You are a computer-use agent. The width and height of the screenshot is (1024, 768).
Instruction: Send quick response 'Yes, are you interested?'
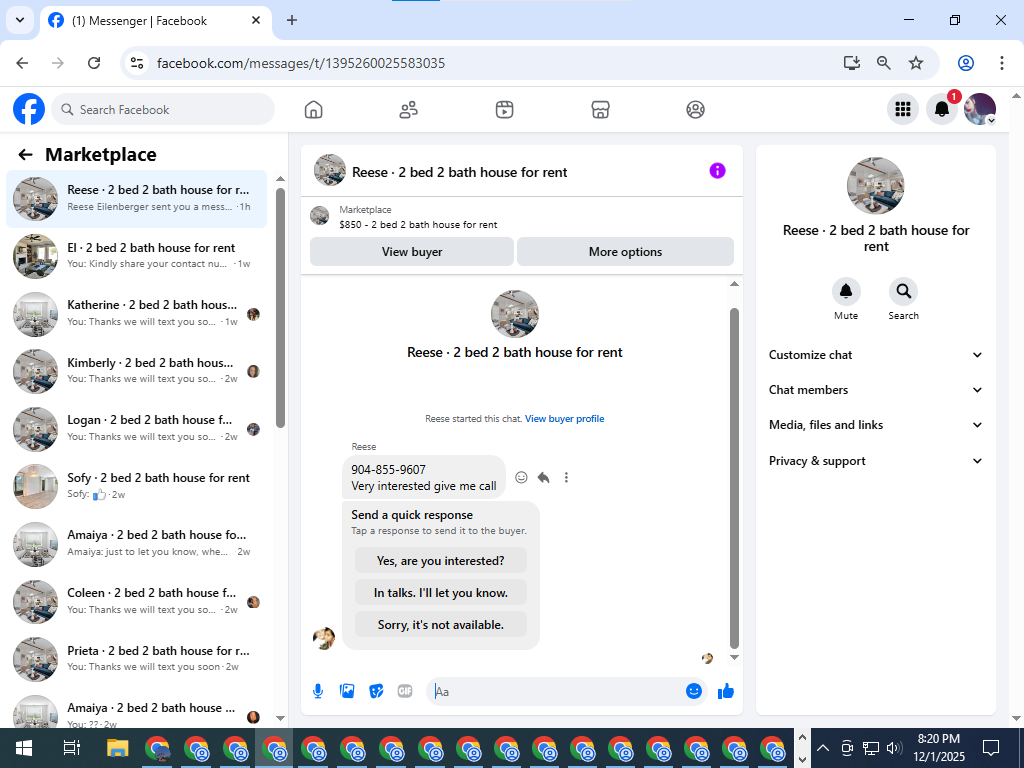coord(441,561)
